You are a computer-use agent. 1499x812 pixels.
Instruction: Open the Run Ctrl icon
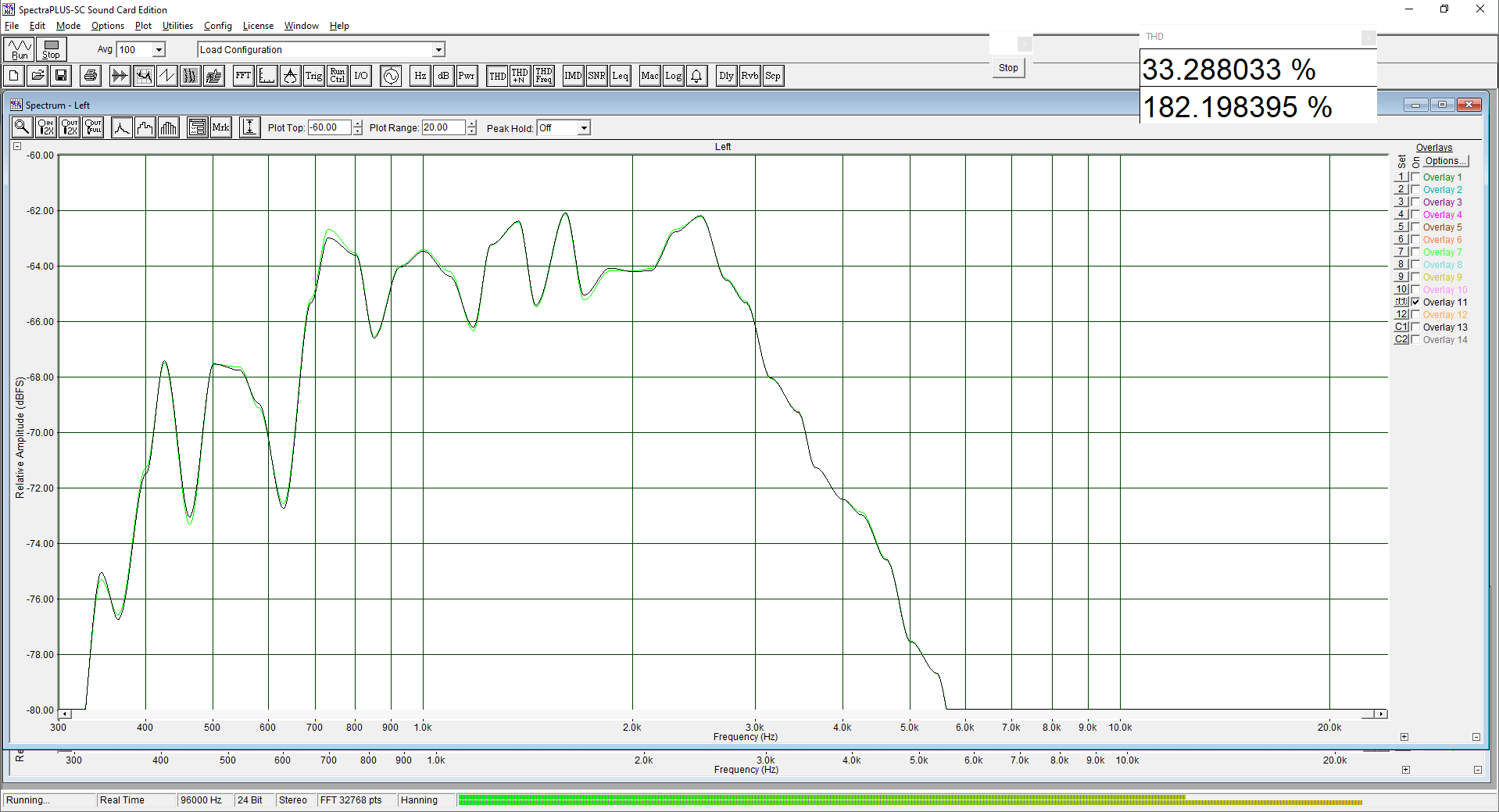click(338, 76)
